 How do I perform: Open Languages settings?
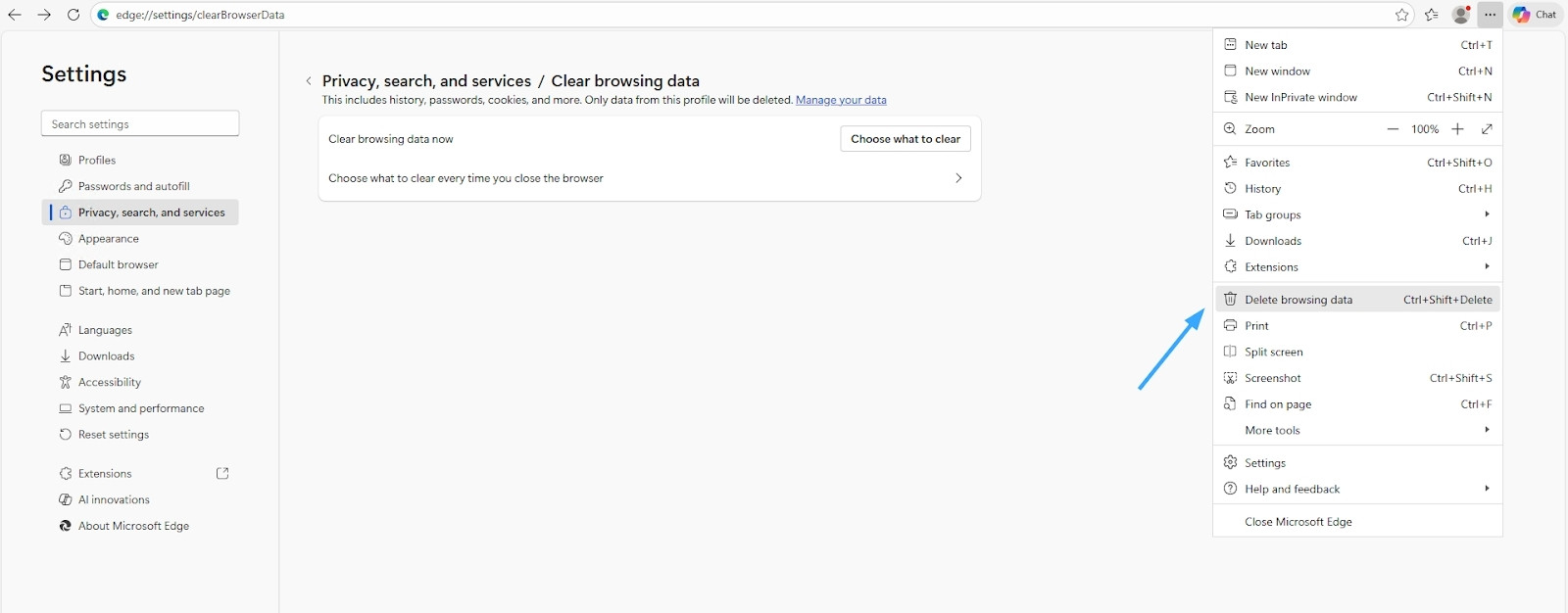pos(140,330)
